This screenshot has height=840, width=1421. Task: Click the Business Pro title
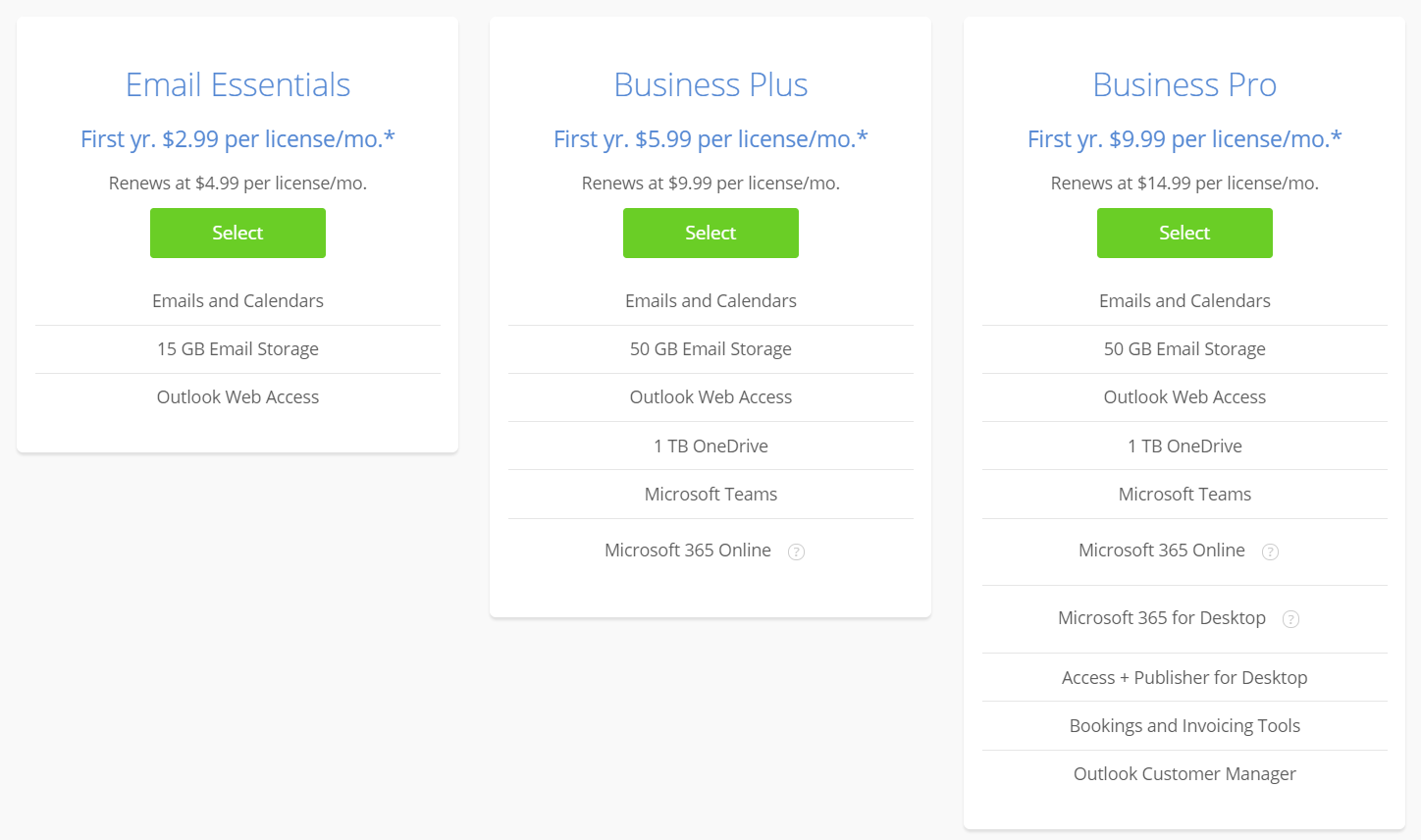pyautogui.click(x=1184, y=85)
